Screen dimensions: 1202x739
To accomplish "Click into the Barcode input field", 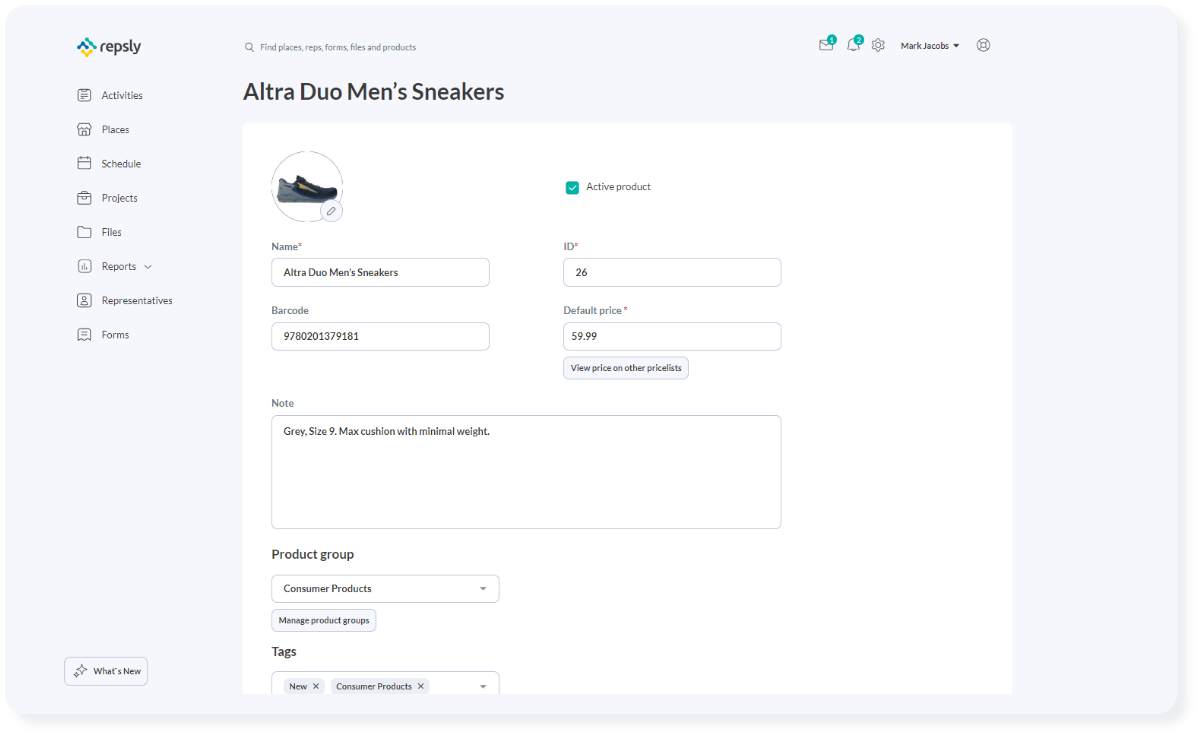I will coord(380,337).
